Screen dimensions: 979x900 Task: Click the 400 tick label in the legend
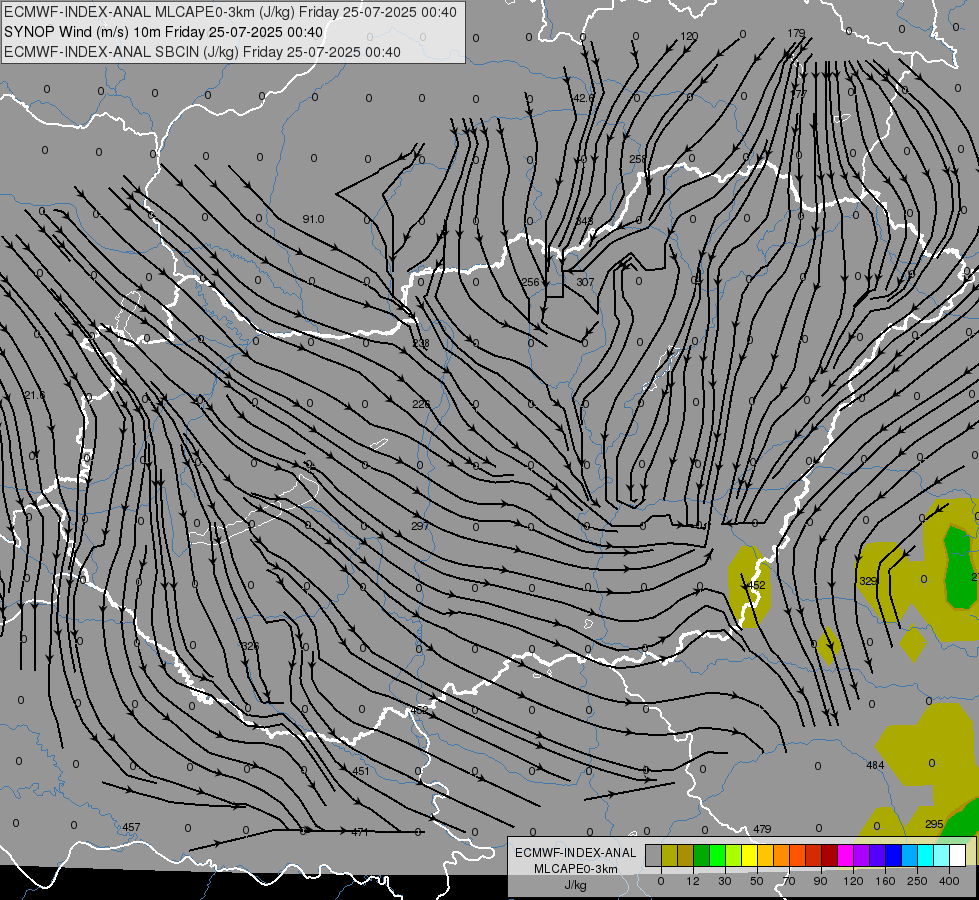click(x=949, y=881)
